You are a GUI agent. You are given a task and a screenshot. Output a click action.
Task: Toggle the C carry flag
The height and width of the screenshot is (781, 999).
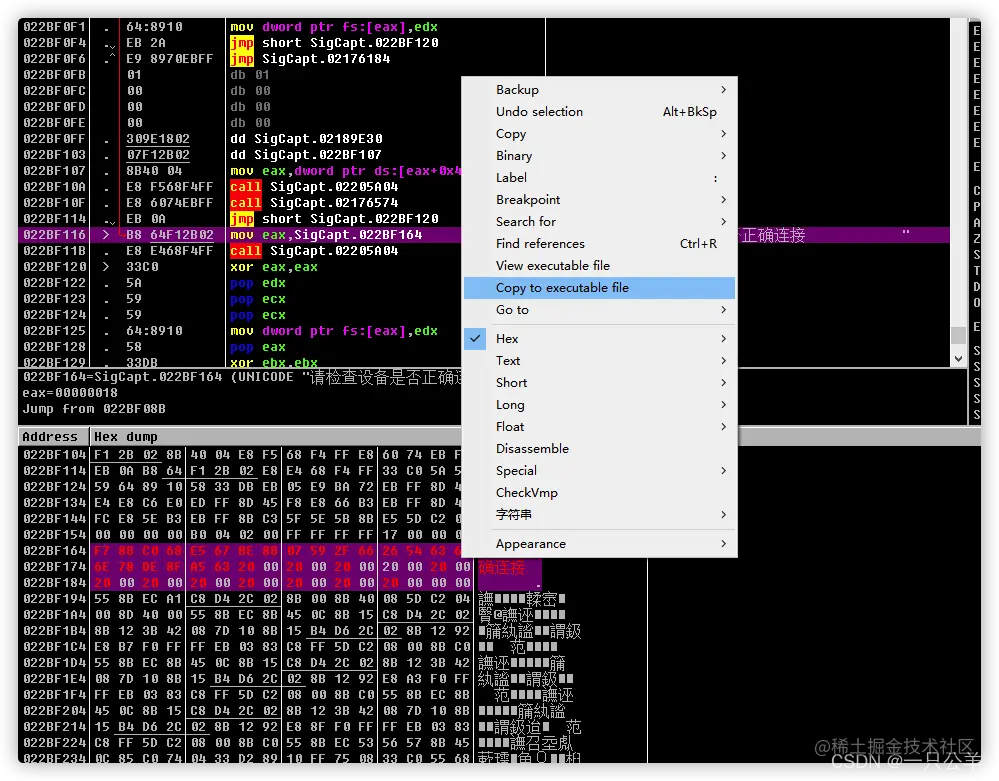[977, 189]
